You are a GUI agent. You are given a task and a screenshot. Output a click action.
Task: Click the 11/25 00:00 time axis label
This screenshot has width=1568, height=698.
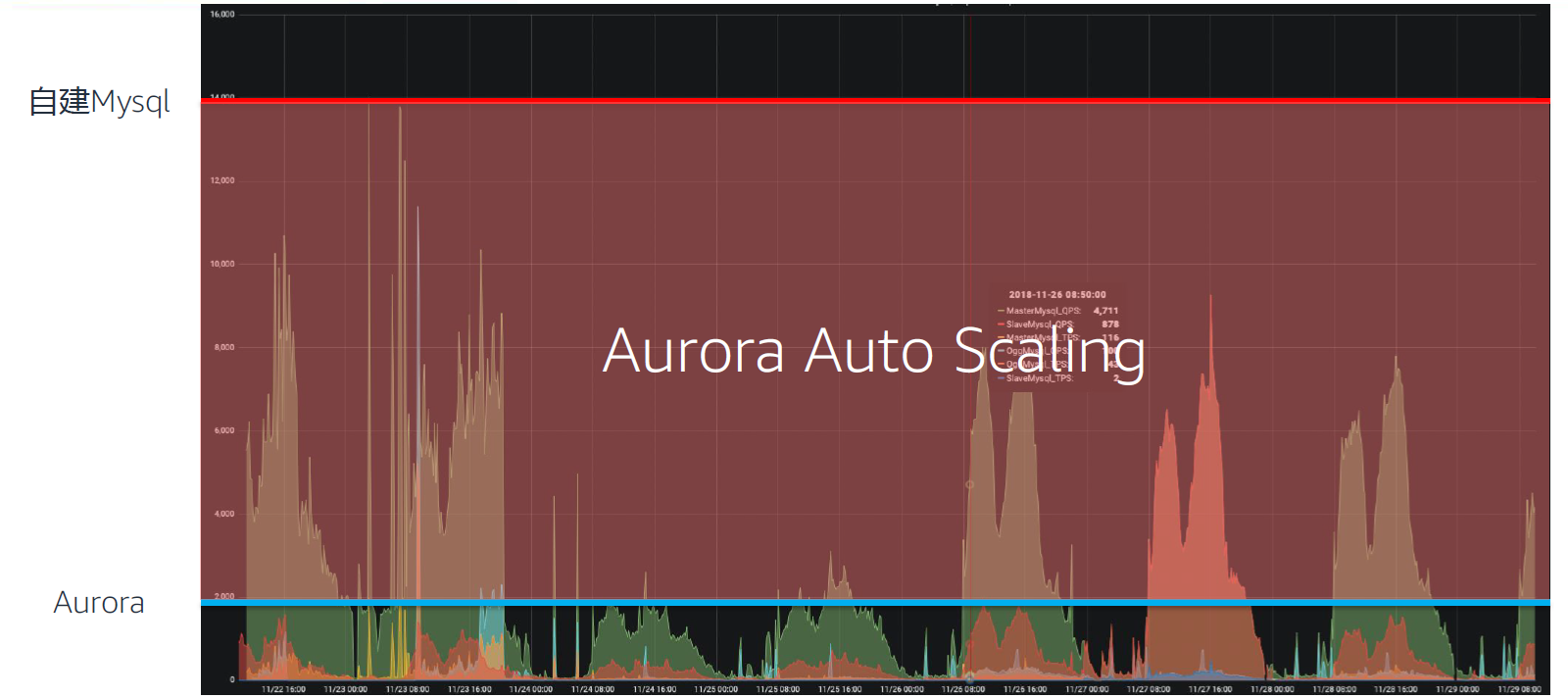pos(716,689)
